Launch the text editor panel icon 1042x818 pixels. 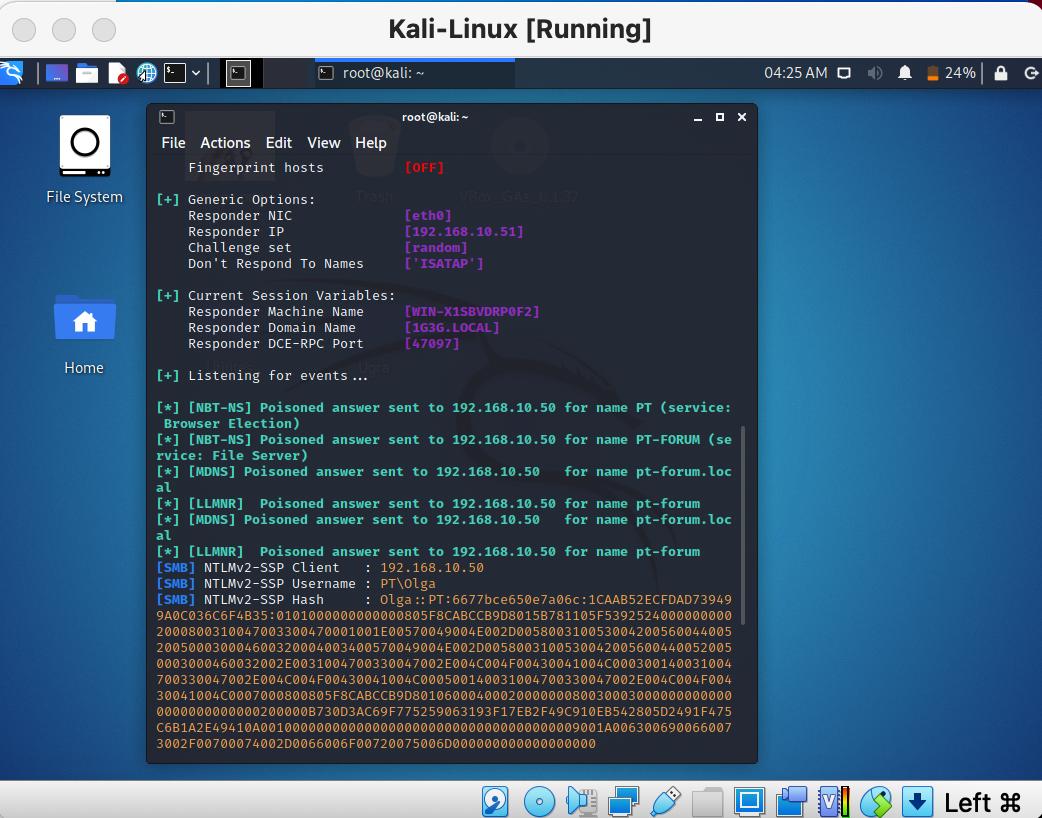(118, 73)
